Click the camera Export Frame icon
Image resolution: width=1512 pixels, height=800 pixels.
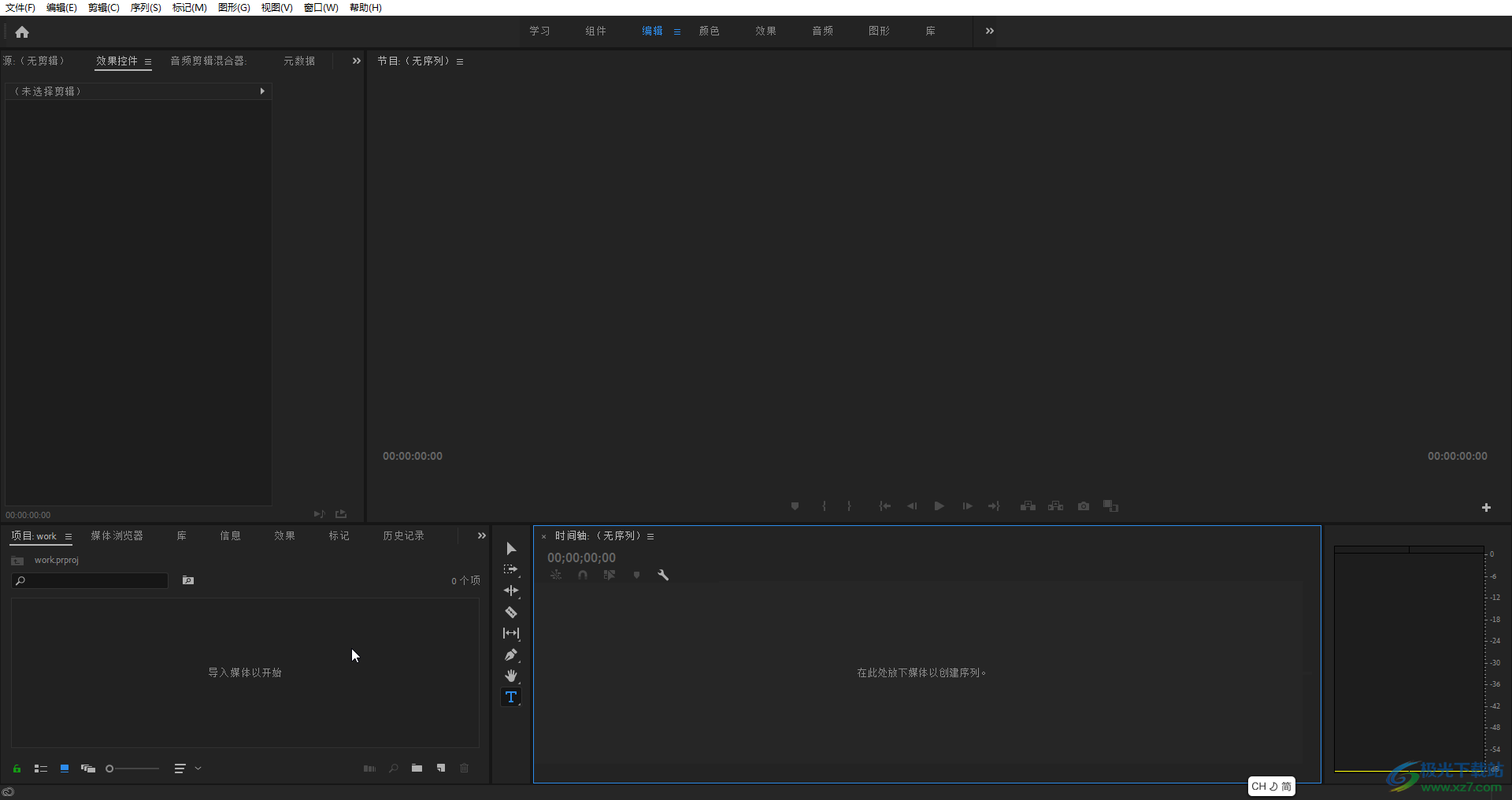point(1084,506)
